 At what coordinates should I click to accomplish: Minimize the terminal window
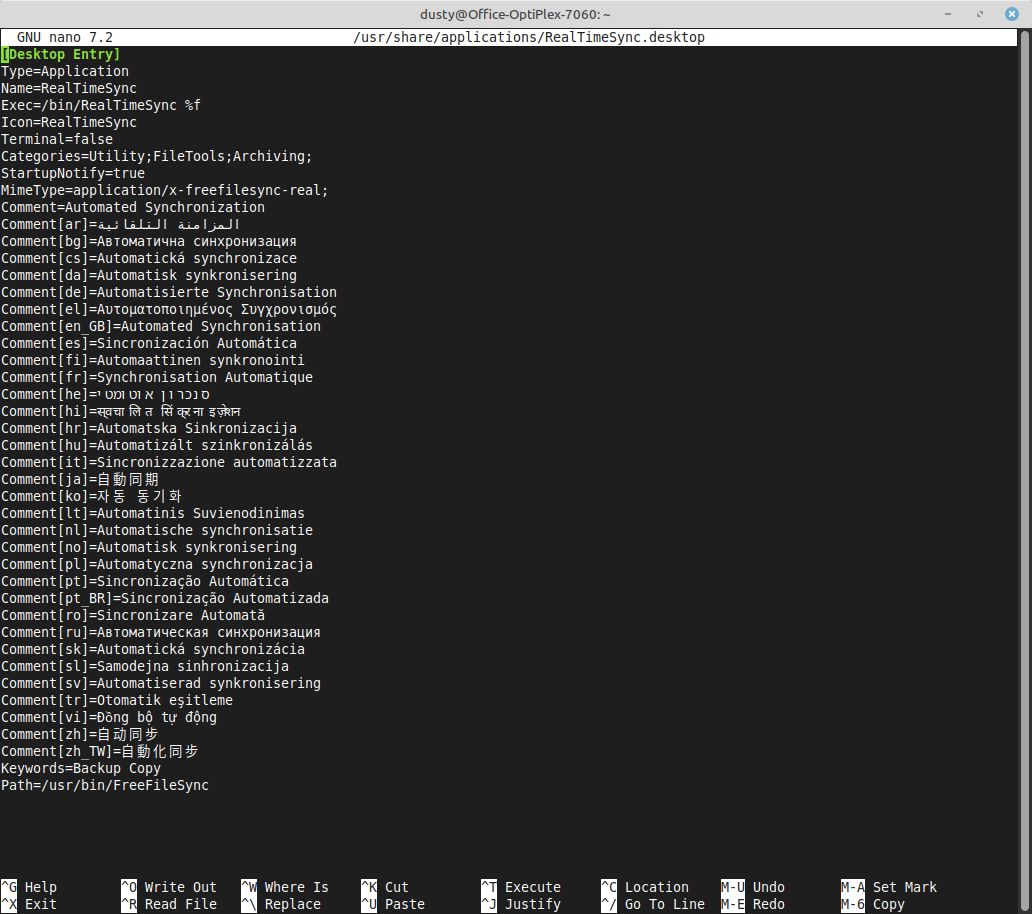[x=948, y=14]
